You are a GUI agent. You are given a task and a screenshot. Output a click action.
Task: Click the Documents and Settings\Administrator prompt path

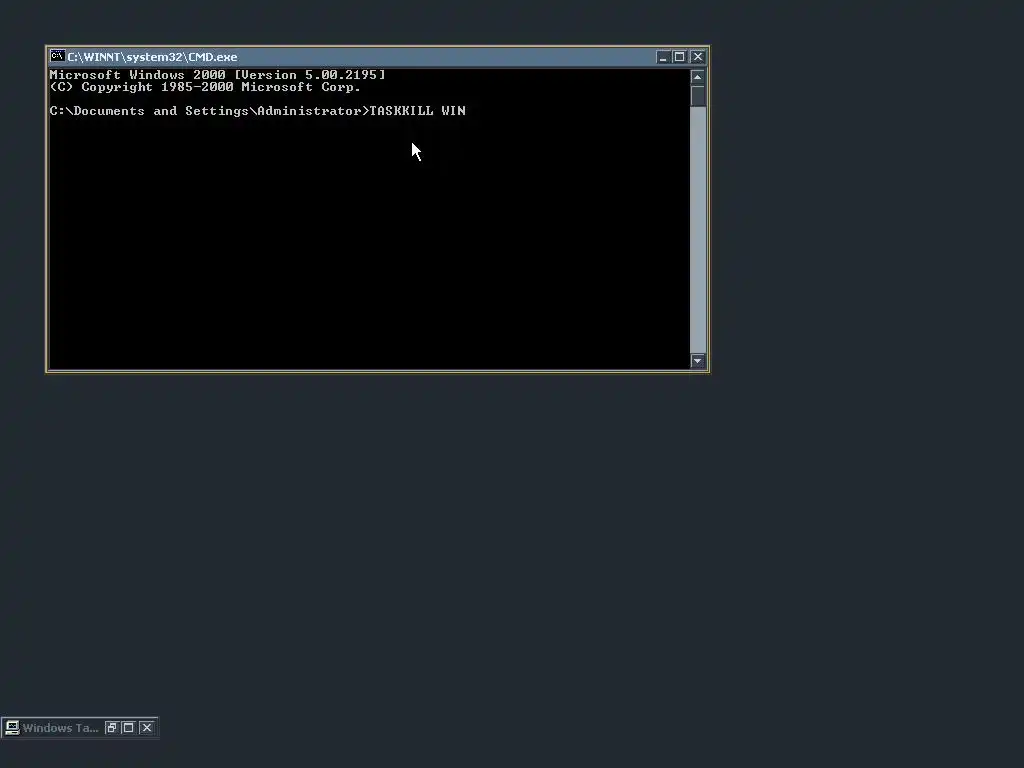tap(209, 110)
